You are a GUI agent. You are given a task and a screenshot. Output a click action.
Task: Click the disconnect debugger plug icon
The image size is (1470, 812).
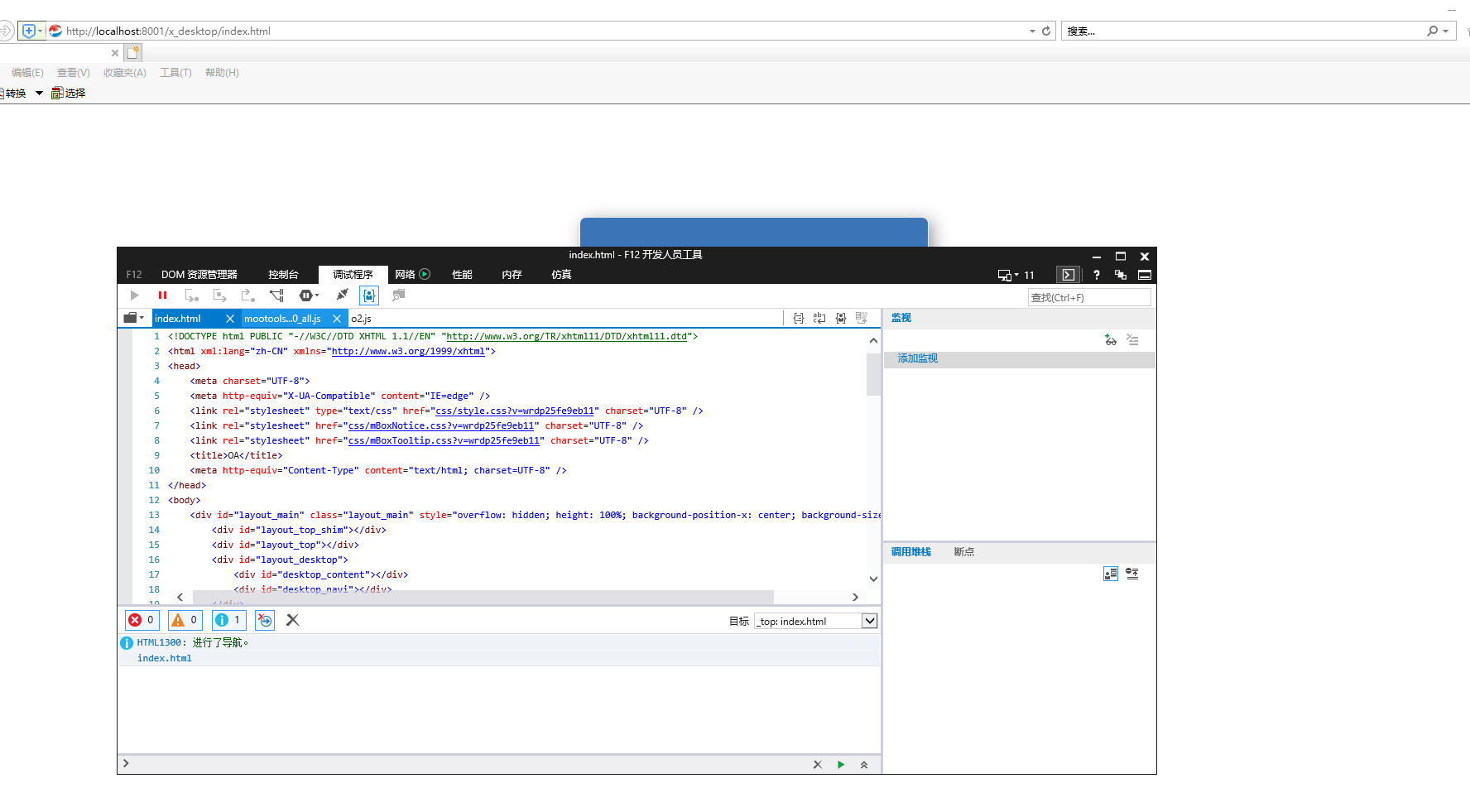click(x=342, y=295)
